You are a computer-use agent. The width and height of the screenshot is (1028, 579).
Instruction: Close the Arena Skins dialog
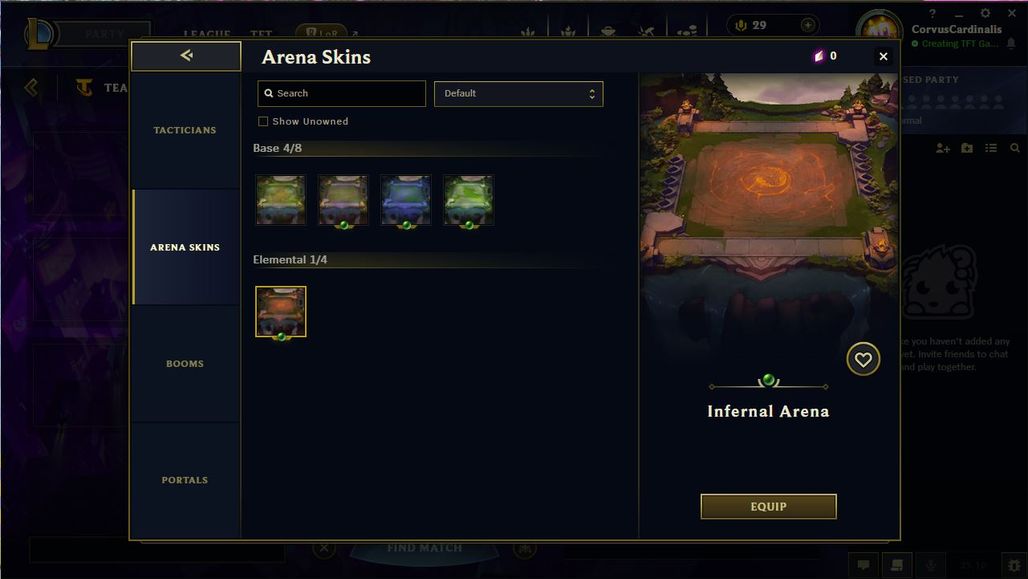[883, 56]
